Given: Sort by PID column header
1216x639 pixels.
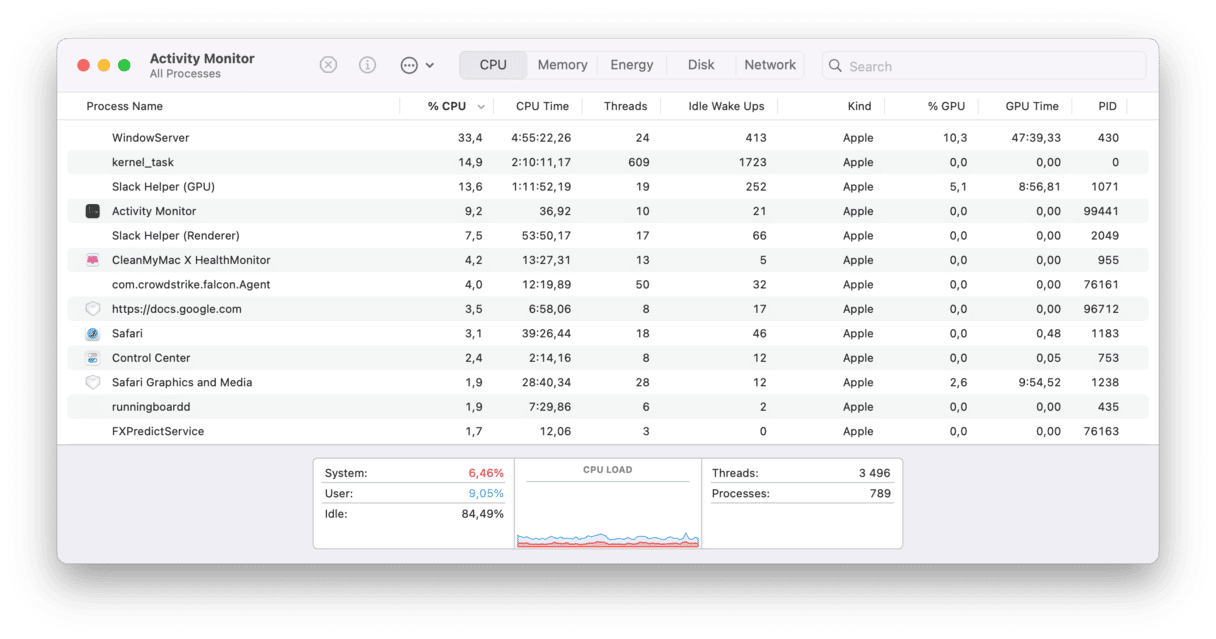Looking at the screenshot, I should click(x=1107, y=106).
